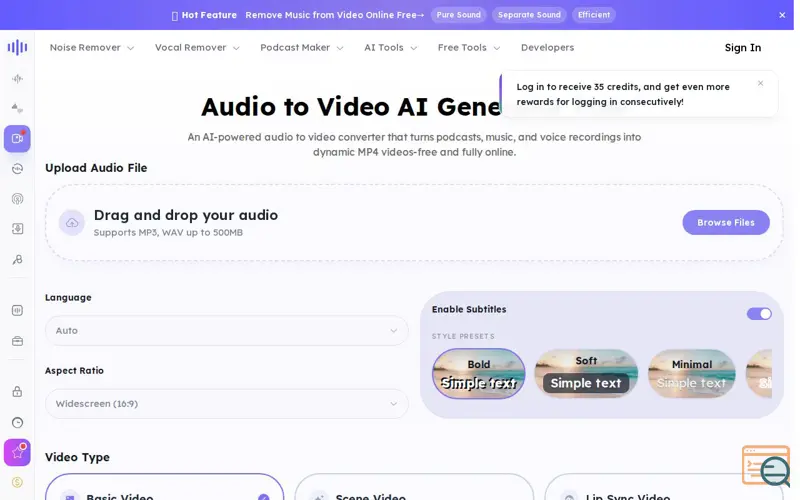Viewport: 800px width, 500px height.
Task: Click the STYLE PRESETS label
Action: (x=463, y=336)
